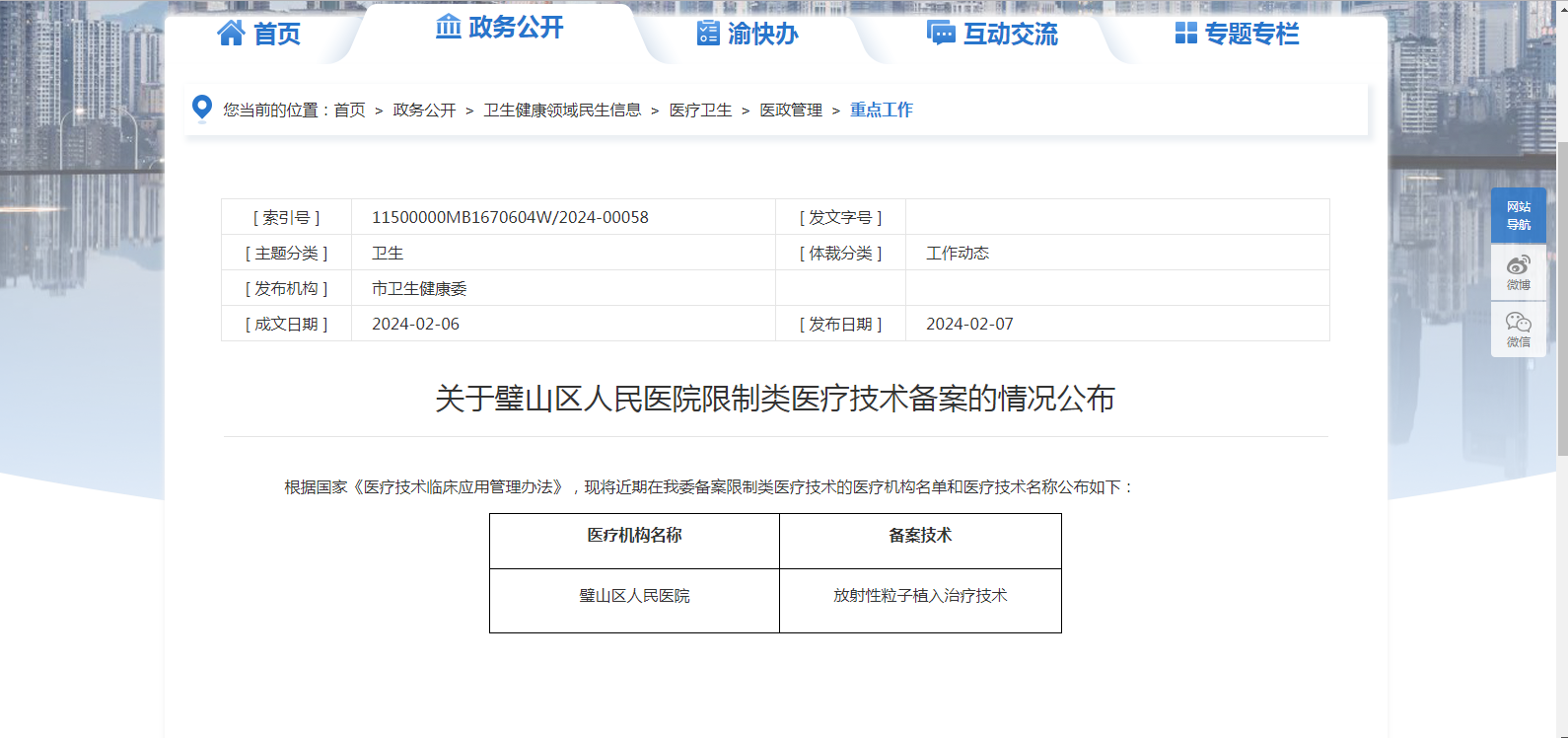Open the Weibo icon in sidebar
The width and height of the screenshot is (1568, 738).
(x=1518, y=272)
